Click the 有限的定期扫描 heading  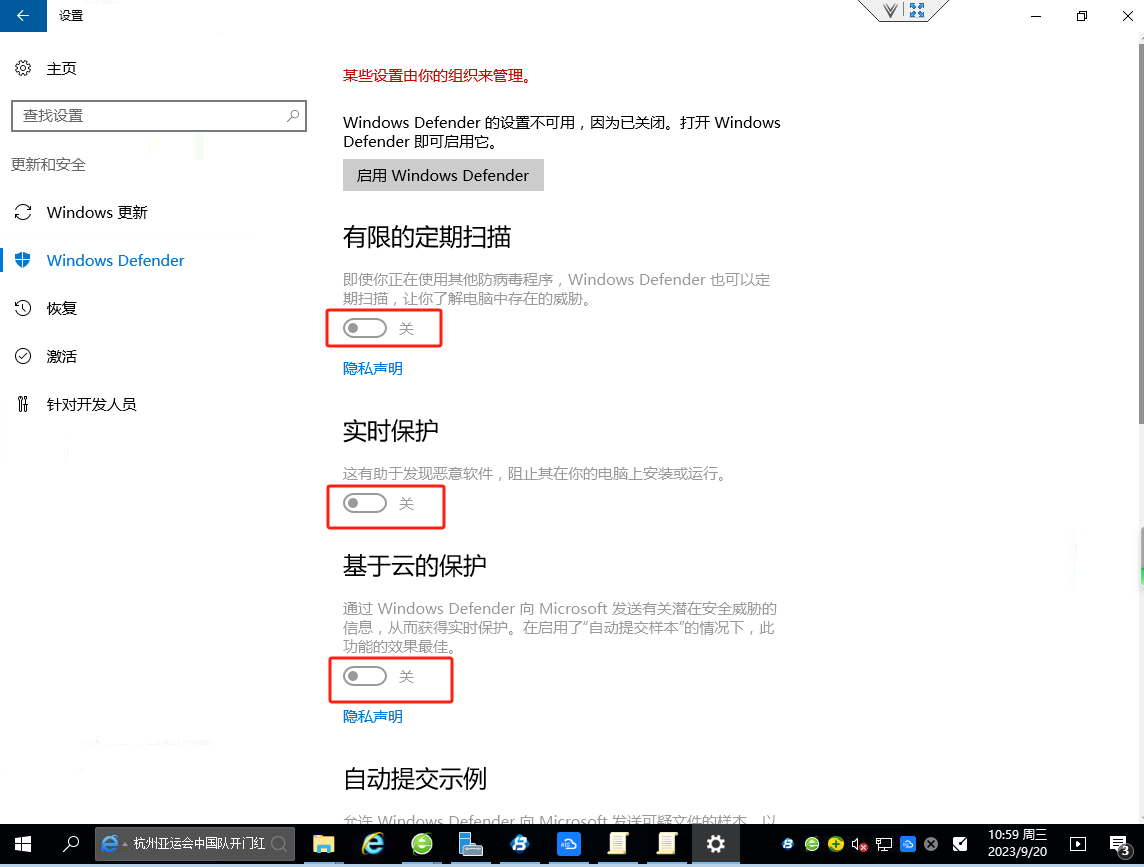pyautogui.click(x=427, y=237)
